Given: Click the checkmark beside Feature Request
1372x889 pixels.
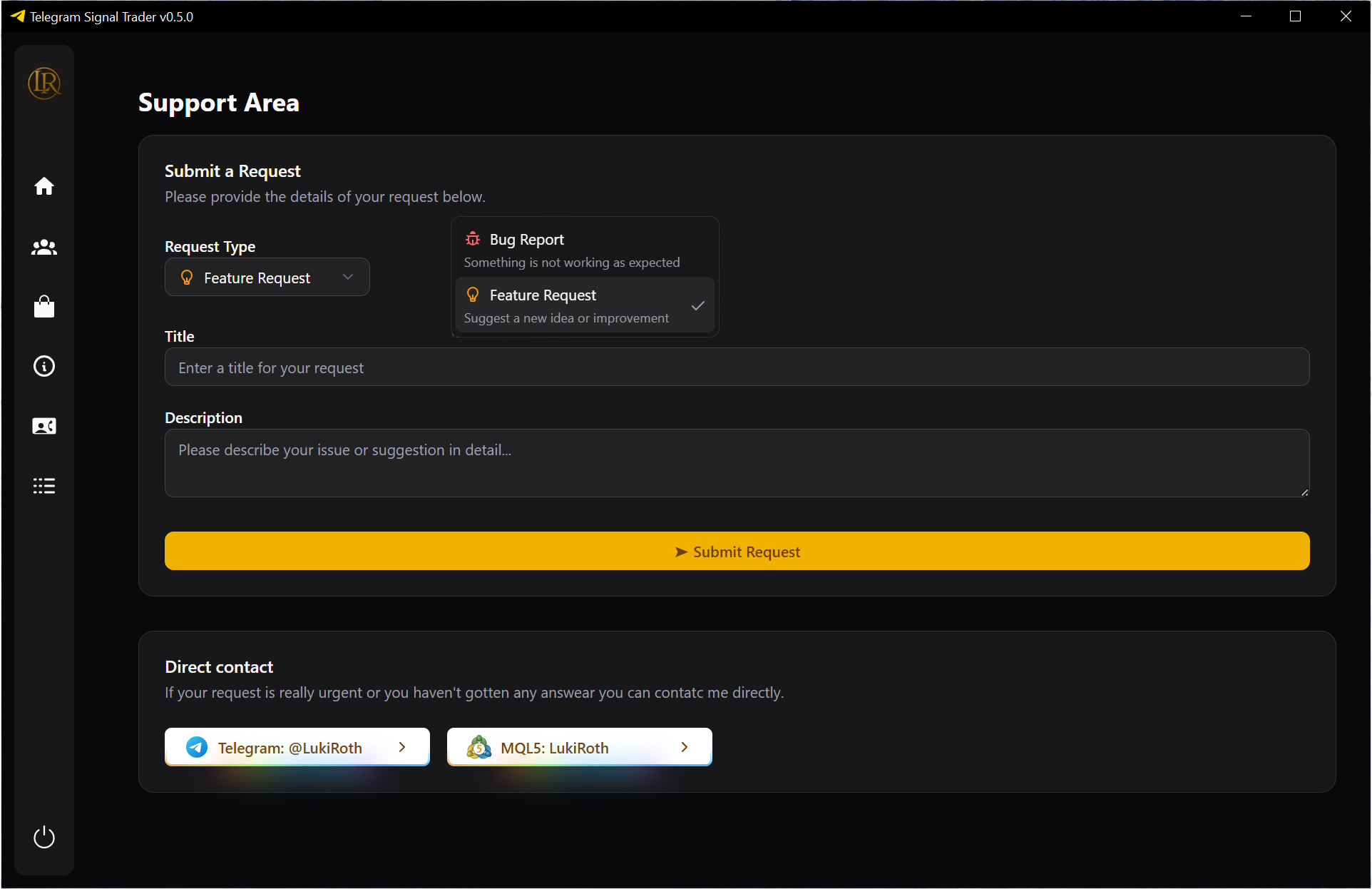Looking at the screenshot, I should tap(697, 305).
